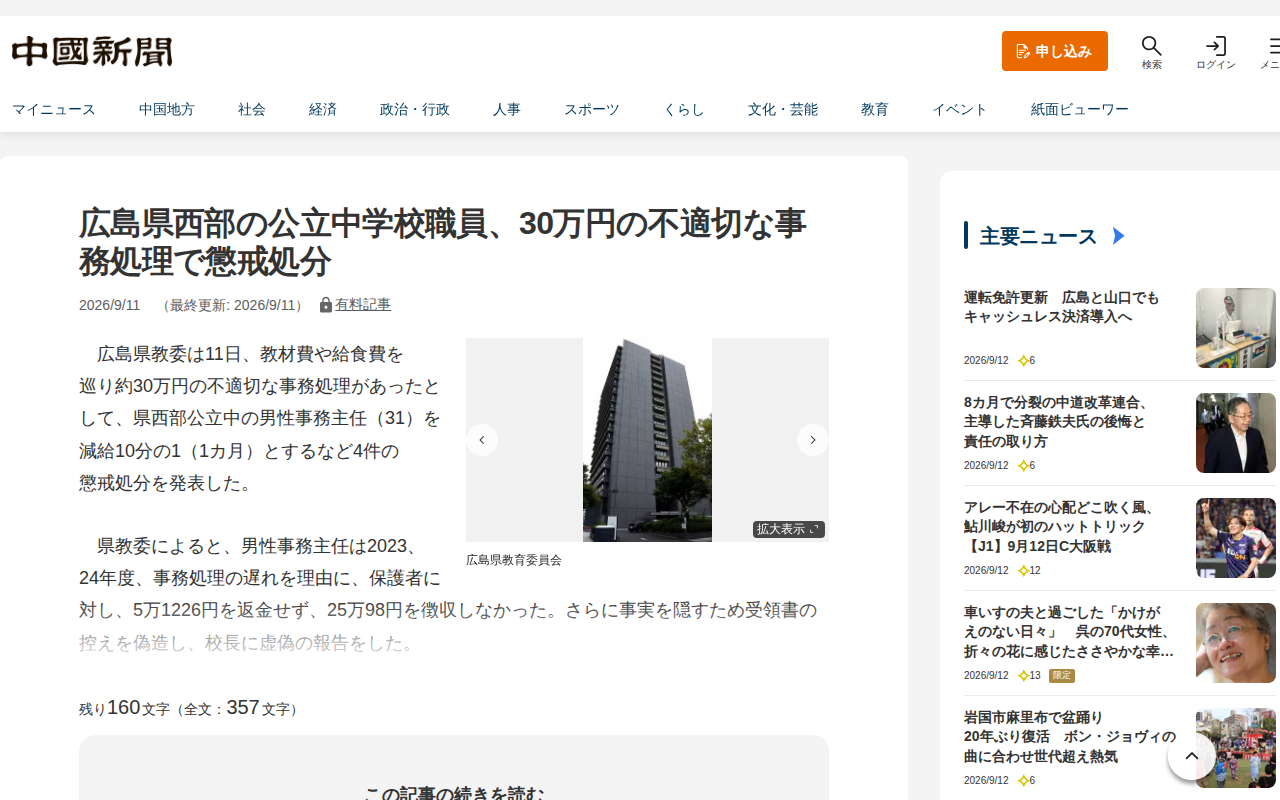Click the blue arrow beside 主要ニュース
This screenshot has width=1280, height=800.
(x=1119, y=236)
